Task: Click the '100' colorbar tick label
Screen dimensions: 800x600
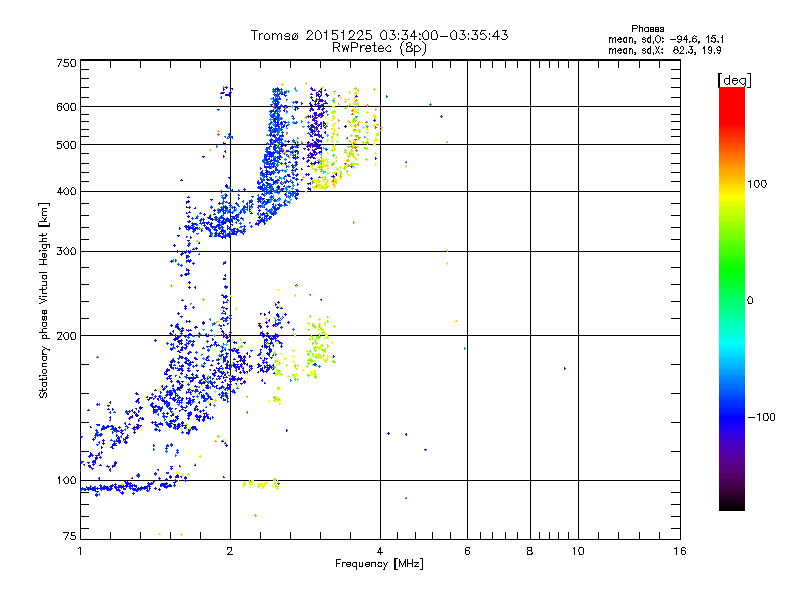Action: pyautogui.click(x=757, y=184)
